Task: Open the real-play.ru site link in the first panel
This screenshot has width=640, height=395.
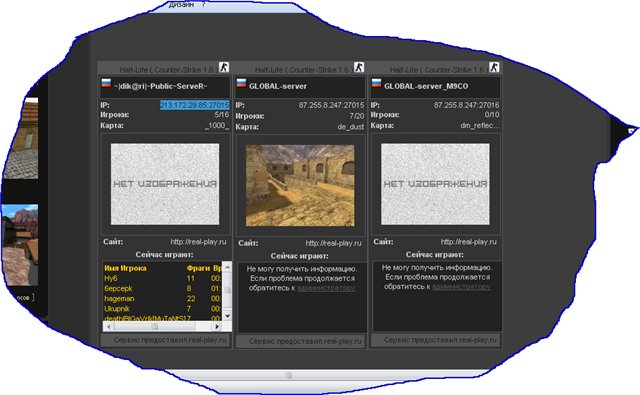Action: click(198, 242)
